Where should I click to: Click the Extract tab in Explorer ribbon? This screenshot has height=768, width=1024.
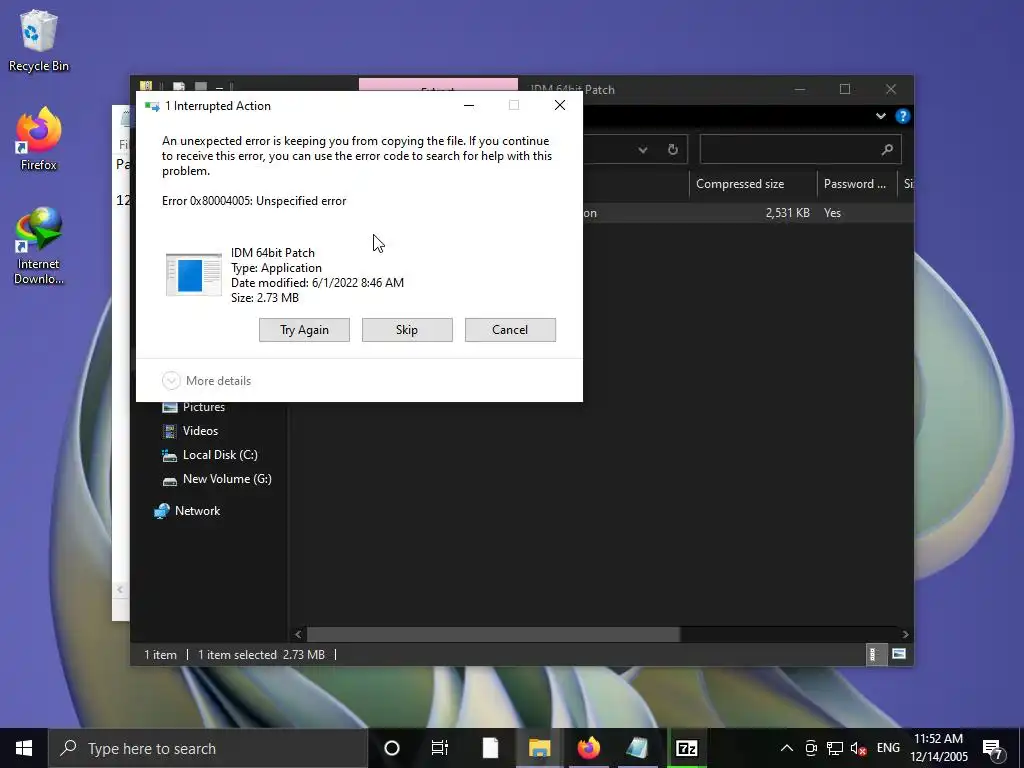pyautogui.click(x=438, y=86)
